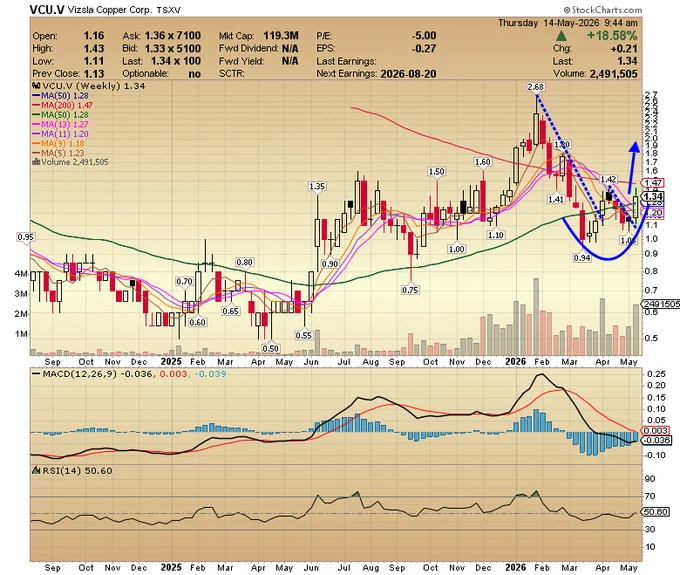Click the brown MA(5) 1.23 legend entry
The width and height of the screenshot is (680, 575).
(58, 153)
